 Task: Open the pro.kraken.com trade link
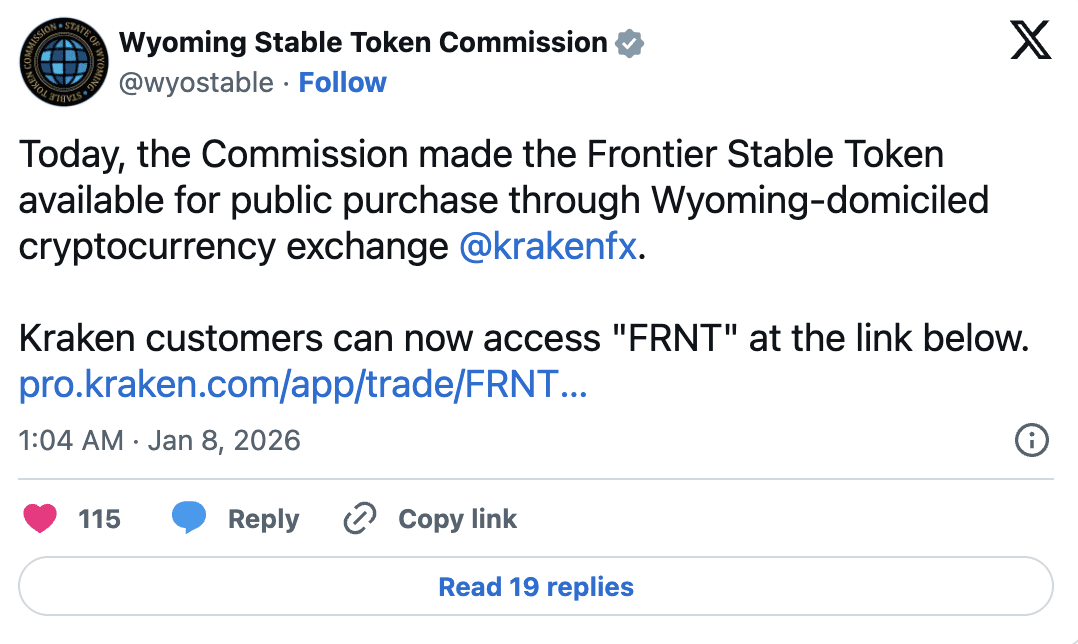pyautogui.click(x=303, y=386)
